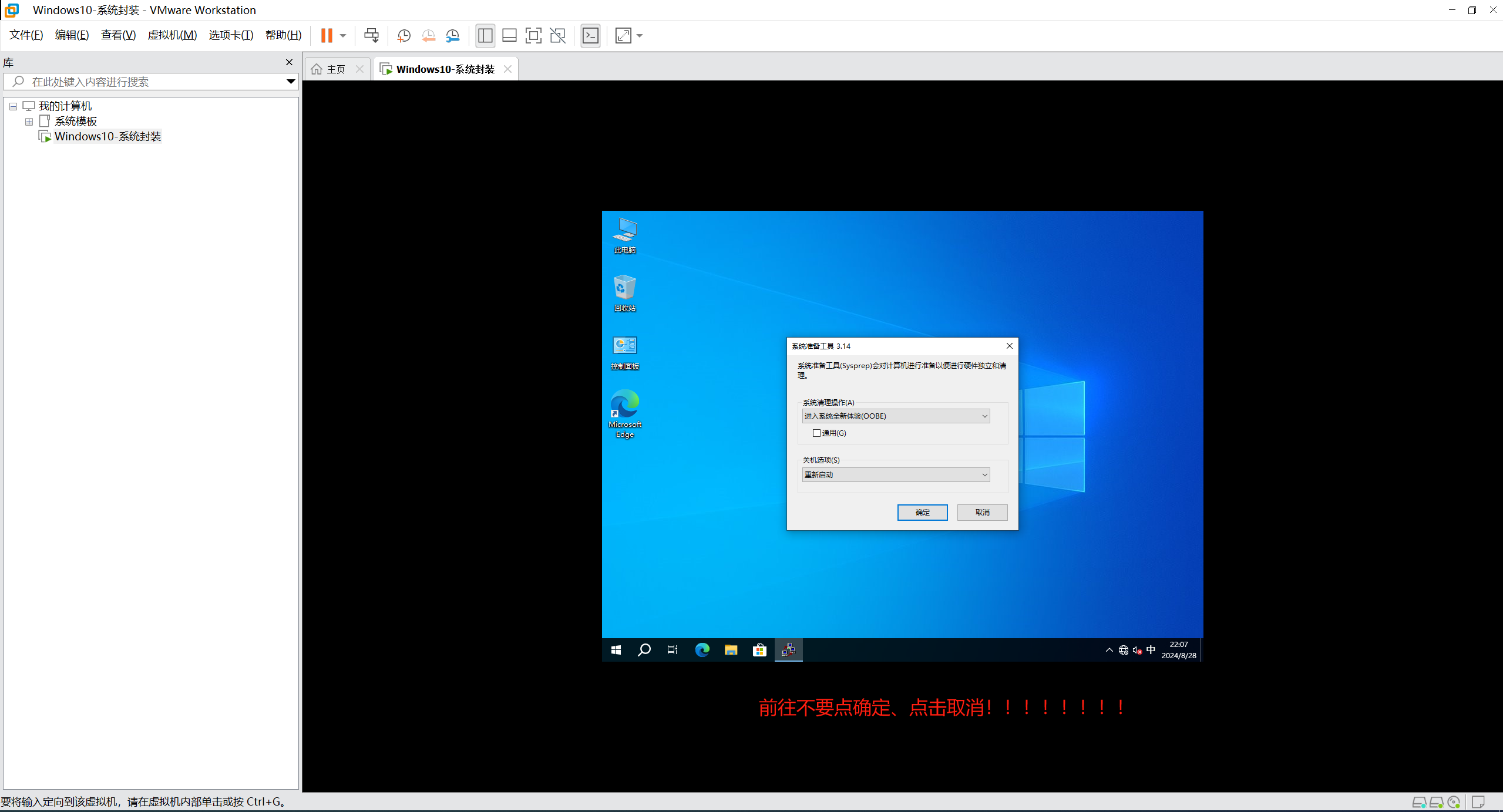
Task: Click the 确定 button in Sysprep dialog
Action: [x=922, y=513]
